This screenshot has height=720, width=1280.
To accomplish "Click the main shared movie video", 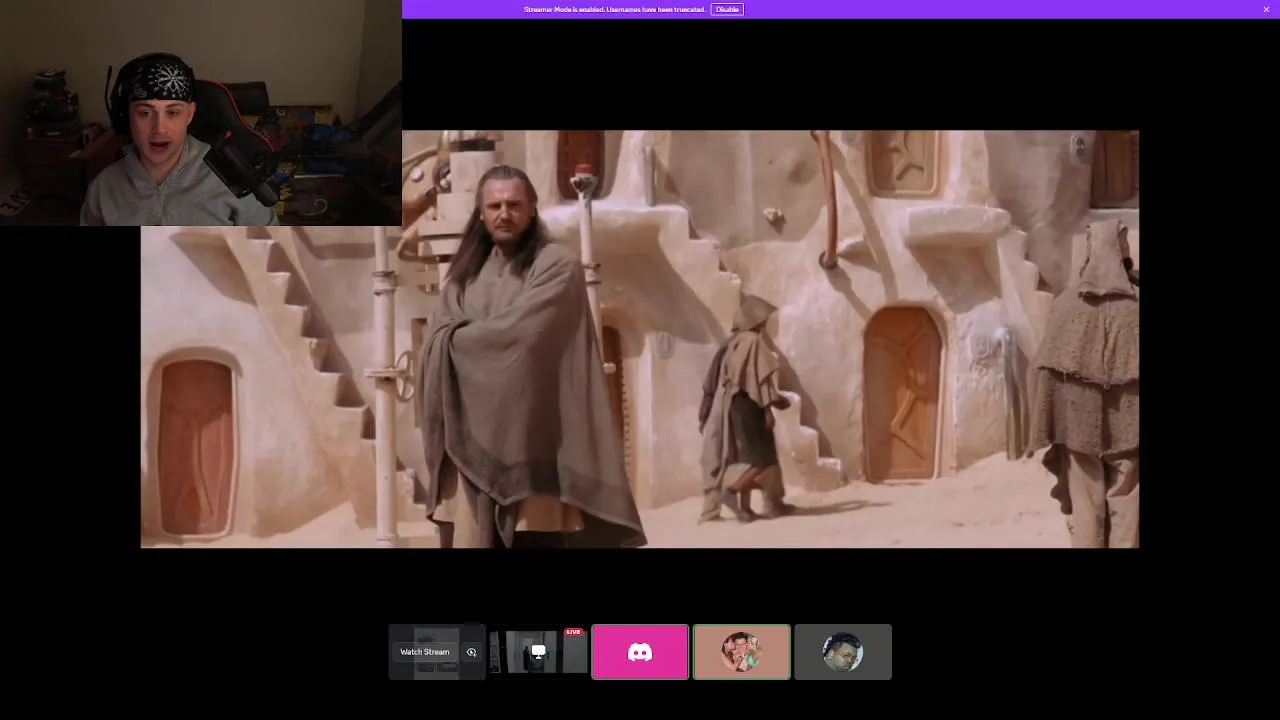I will coord(640,339).
